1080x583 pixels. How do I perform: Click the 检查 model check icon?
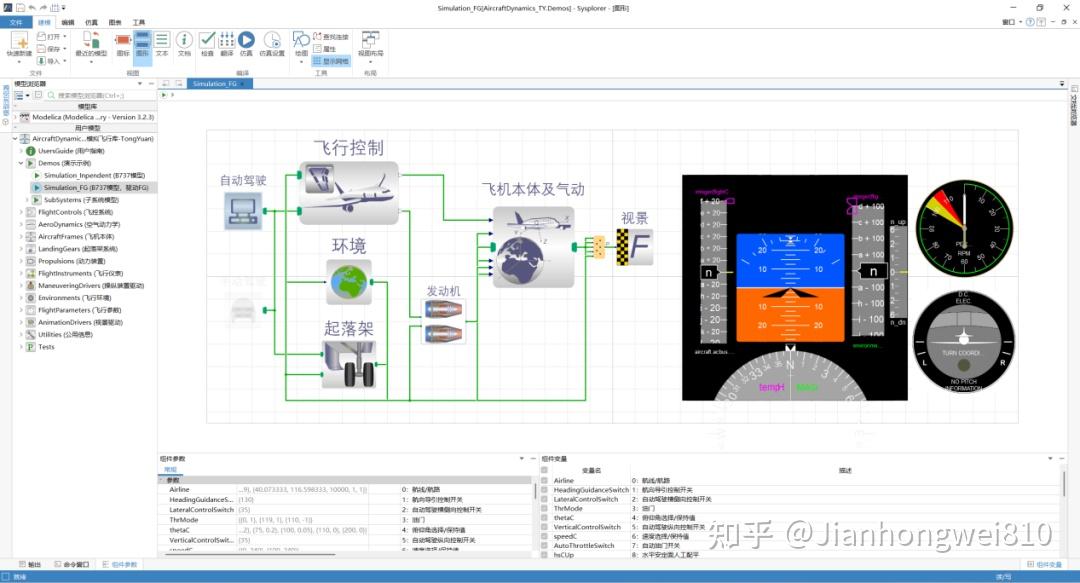click(207, 40)
